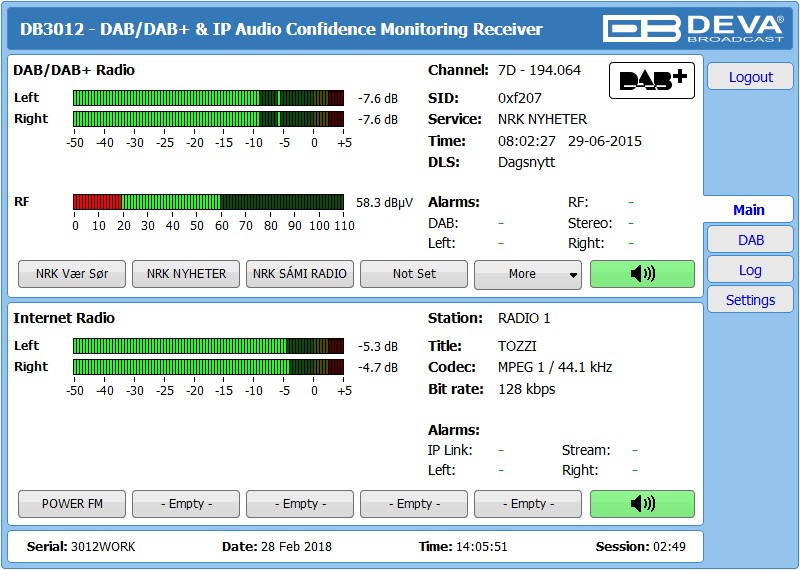Click the DAB/DAB+ Radio section heading
Image resolution: width=800 pixels, height=570 pixels.
coord(74,70)
